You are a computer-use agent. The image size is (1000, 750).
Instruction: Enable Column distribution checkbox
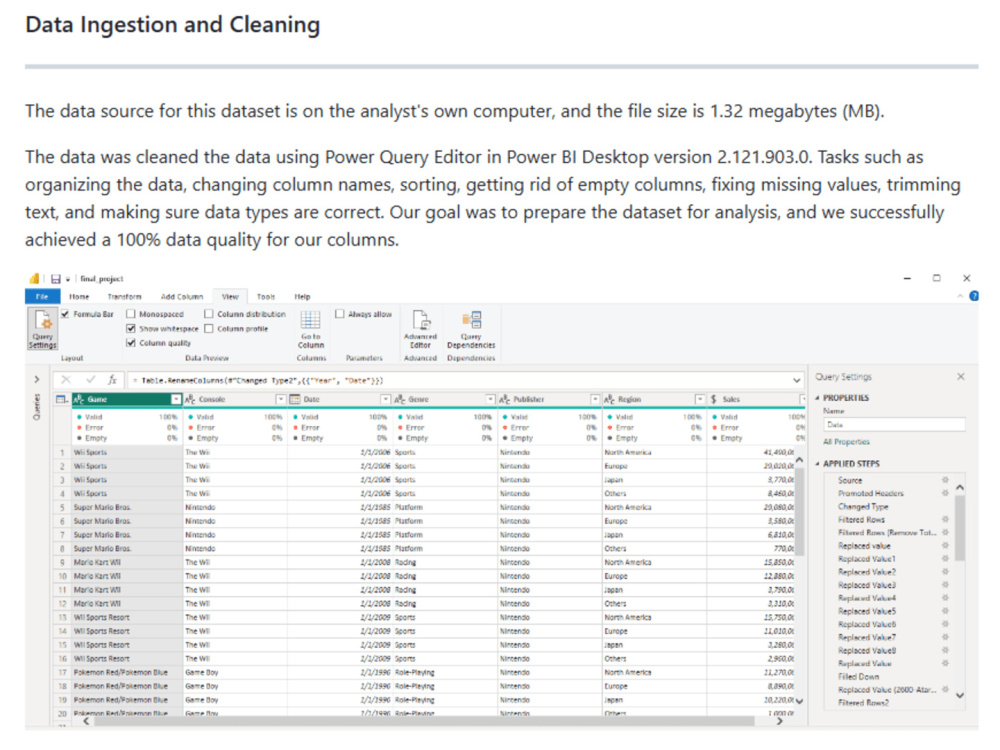point(209,314)
